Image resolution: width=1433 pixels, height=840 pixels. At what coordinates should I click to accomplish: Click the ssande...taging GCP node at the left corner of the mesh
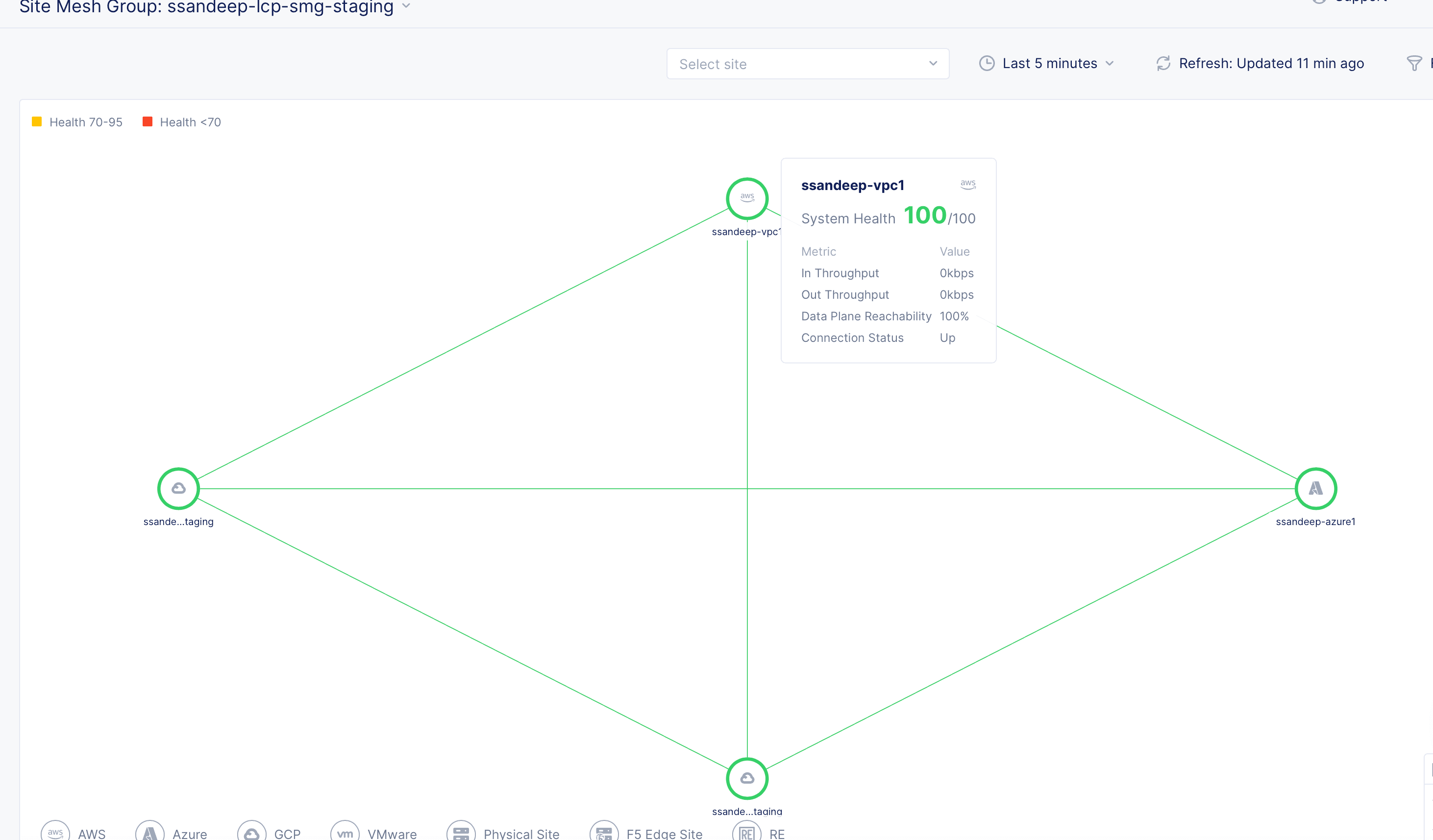(178, 489)
